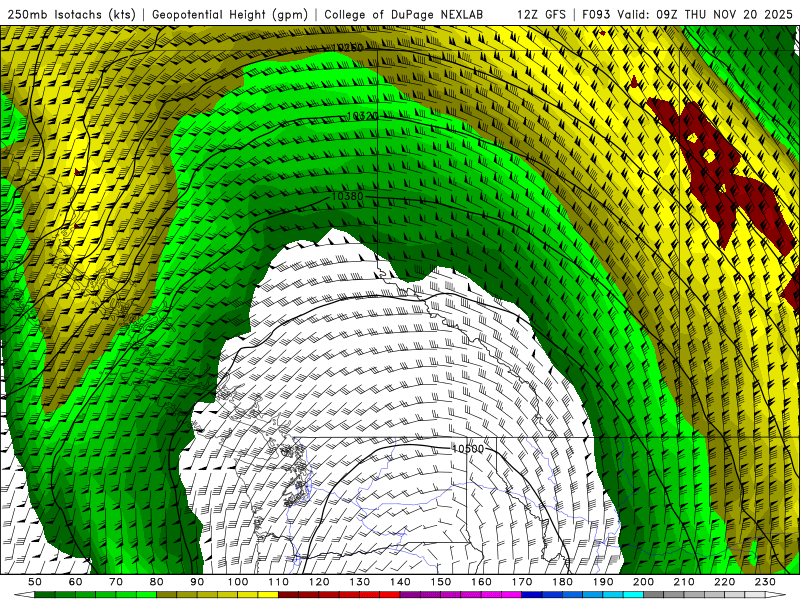Click the 190 knot legend value
This screenshot has height=600, width=800.
pyautogui.click(x=603, y=582)
